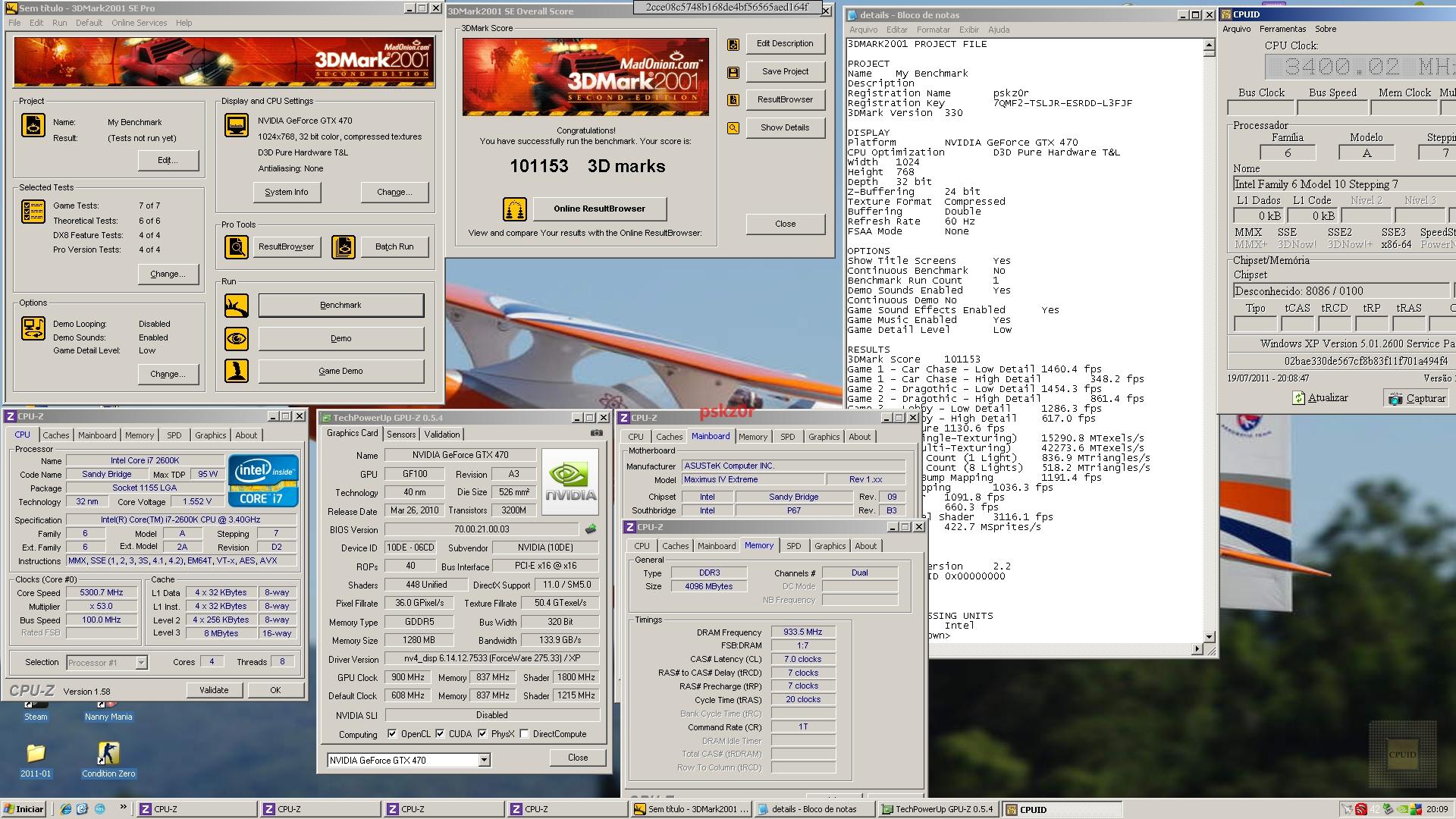Click the eye icon beside the Demo button
Viewport: 1456px width, 819px height.
pos(237,339)
